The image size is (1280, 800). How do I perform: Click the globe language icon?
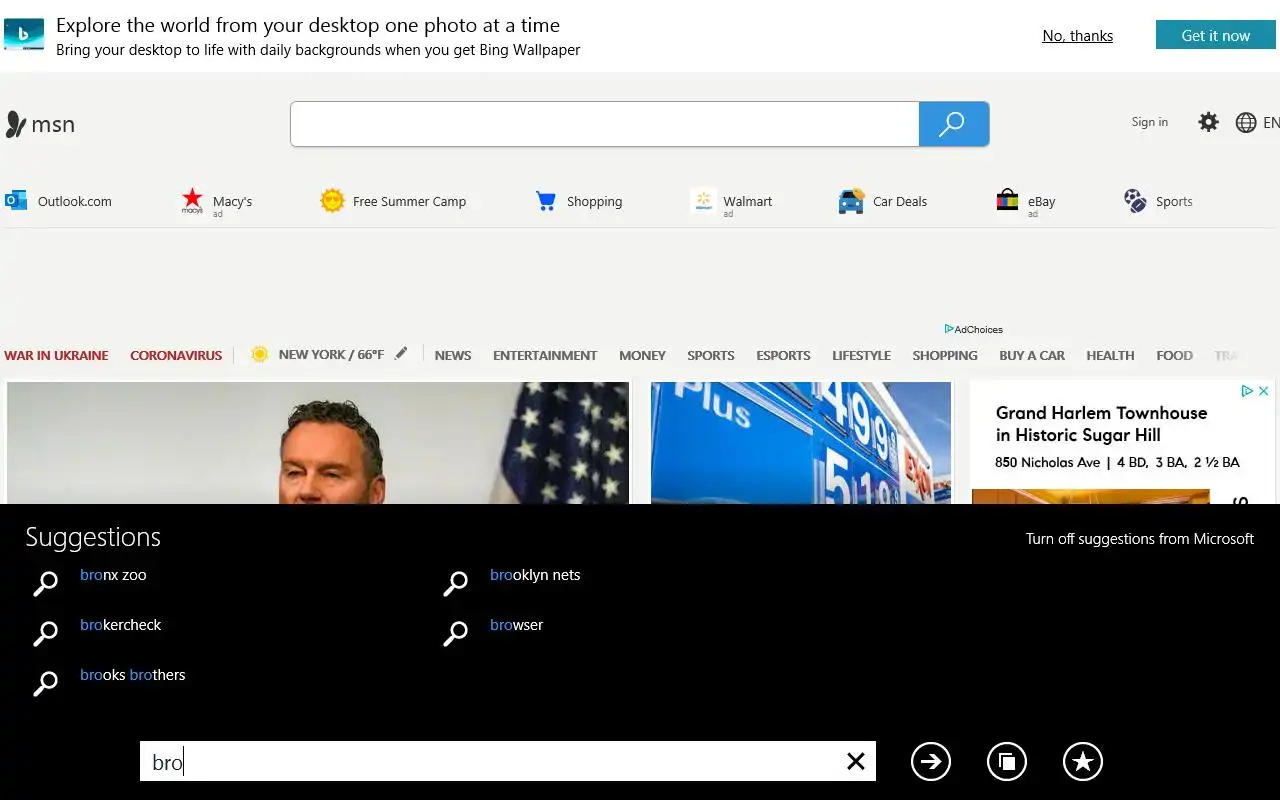(x=1246, y=122)
